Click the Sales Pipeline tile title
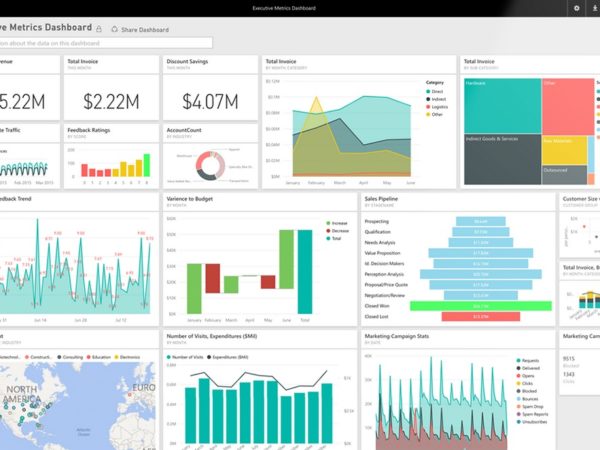The height and width of the screenshot is (450, 600). [381, 199]
